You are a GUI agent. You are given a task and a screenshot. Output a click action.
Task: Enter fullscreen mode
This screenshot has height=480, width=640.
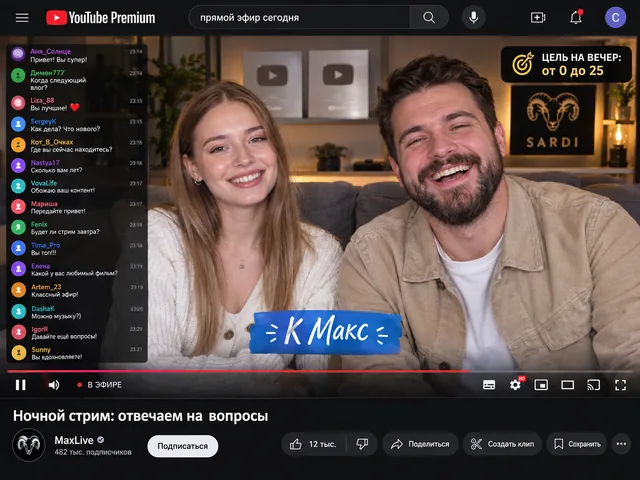(x=620, y=385)
